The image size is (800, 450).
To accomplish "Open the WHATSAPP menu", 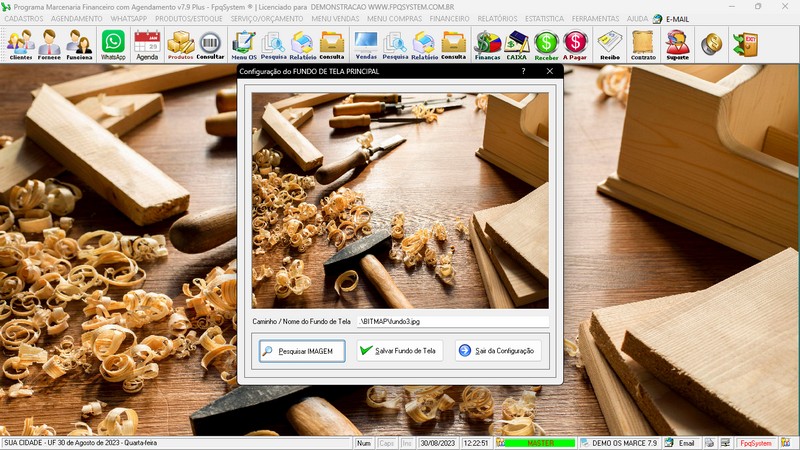I will tap(129, 18).
